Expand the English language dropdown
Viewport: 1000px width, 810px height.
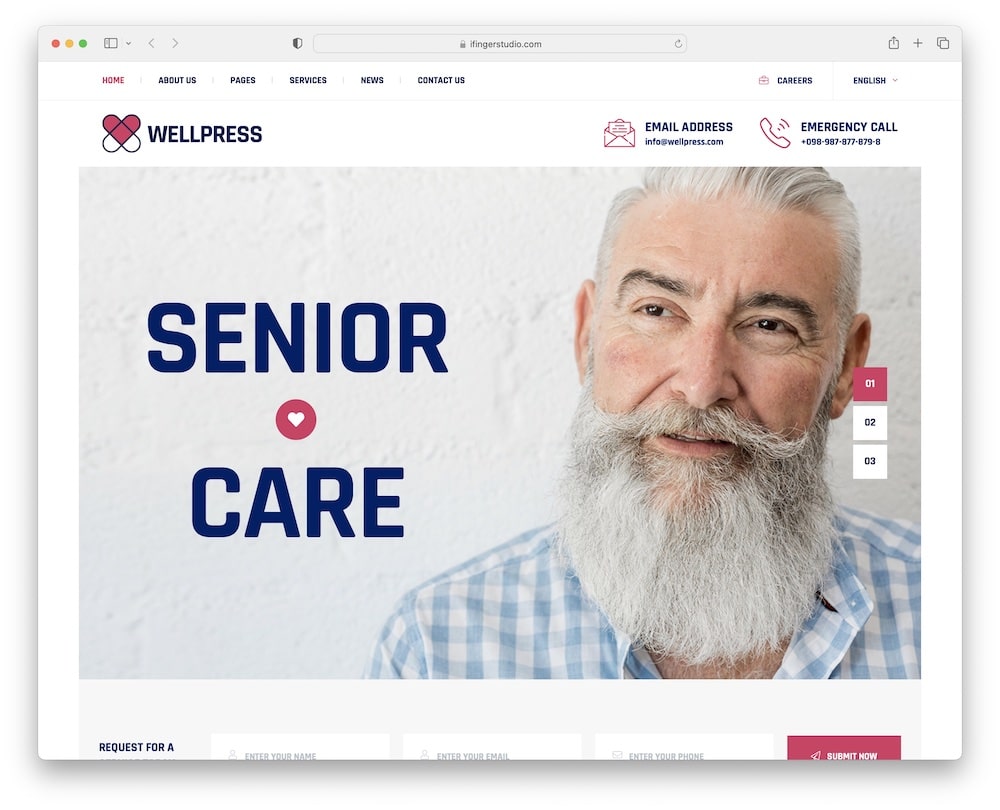[875, 80]
